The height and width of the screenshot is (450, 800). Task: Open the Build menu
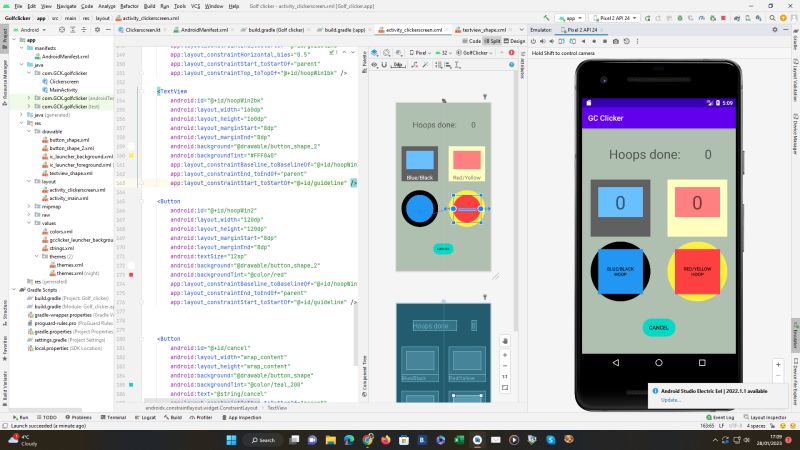point(149,6)
